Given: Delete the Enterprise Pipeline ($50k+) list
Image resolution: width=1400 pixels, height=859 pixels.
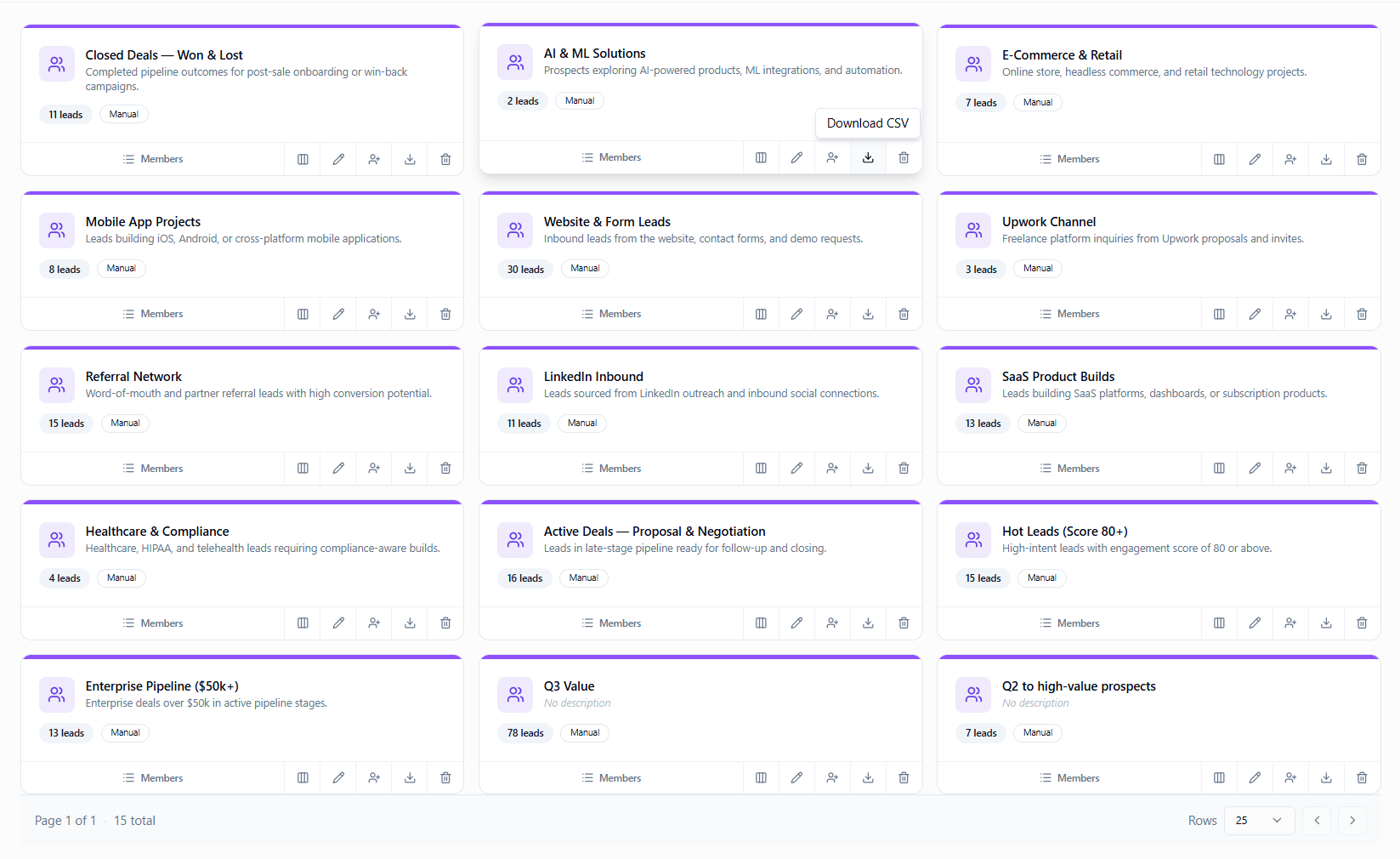Looking at the screenshot, I should [445, 778].
